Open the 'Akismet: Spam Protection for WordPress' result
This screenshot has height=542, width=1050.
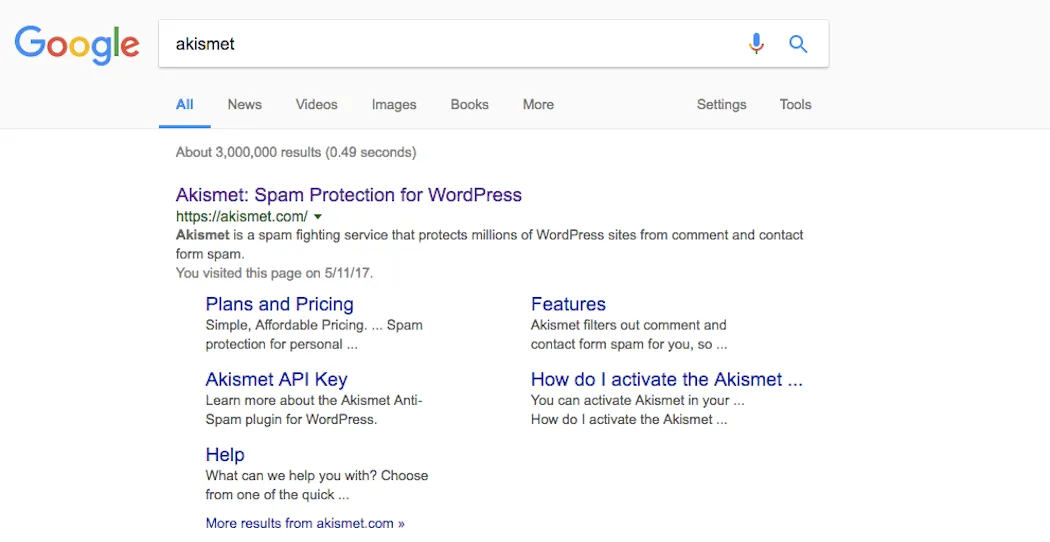348,194
